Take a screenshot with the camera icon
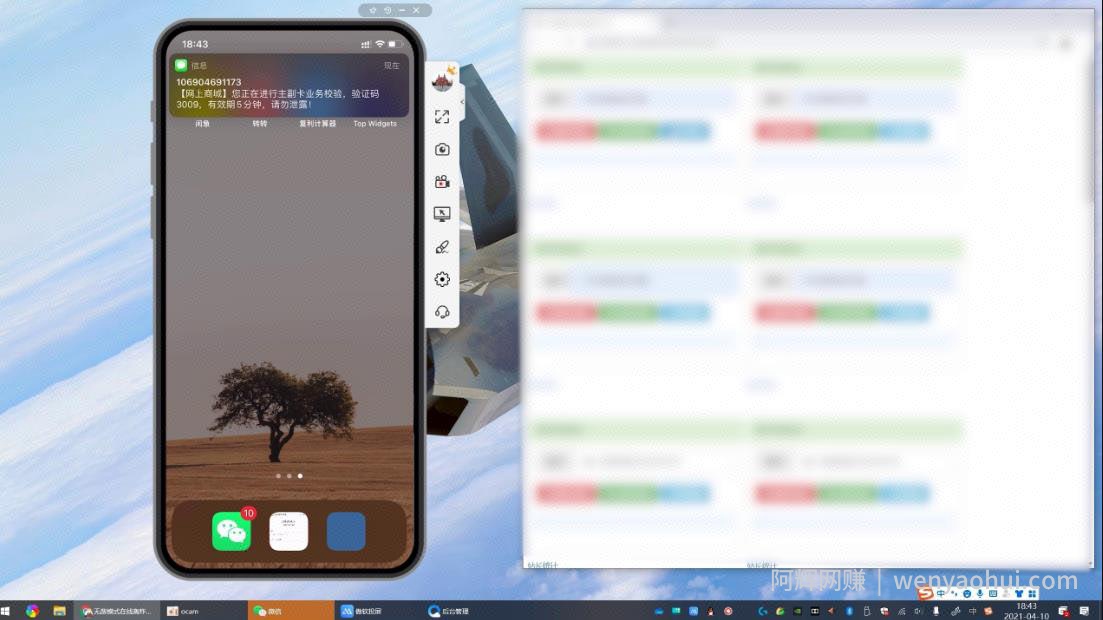1103x620 pixels. pos(442,149)
